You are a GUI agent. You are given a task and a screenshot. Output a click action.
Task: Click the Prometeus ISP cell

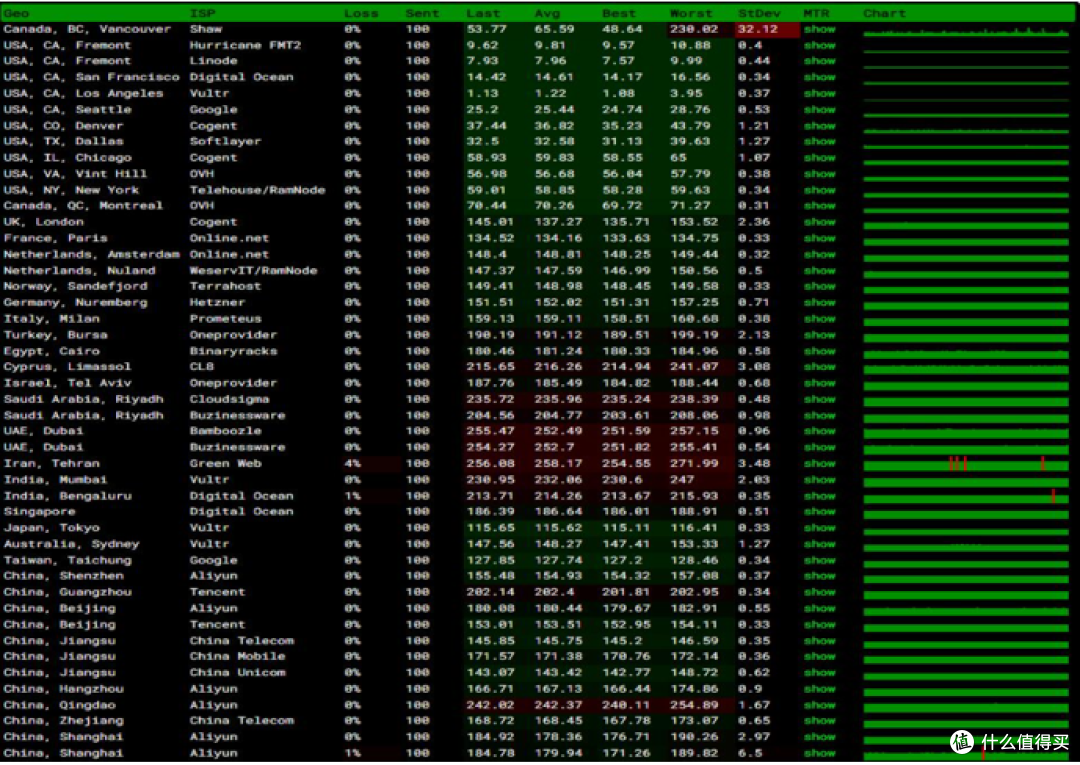pos(226,319)
